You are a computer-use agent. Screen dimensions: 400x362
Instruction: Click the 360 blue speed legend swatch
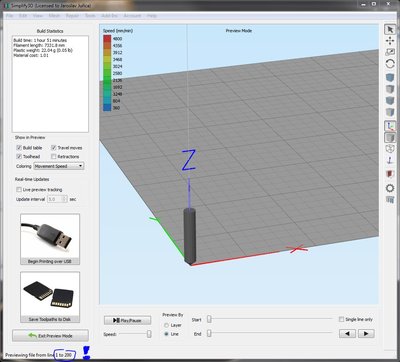coord(107,108)
